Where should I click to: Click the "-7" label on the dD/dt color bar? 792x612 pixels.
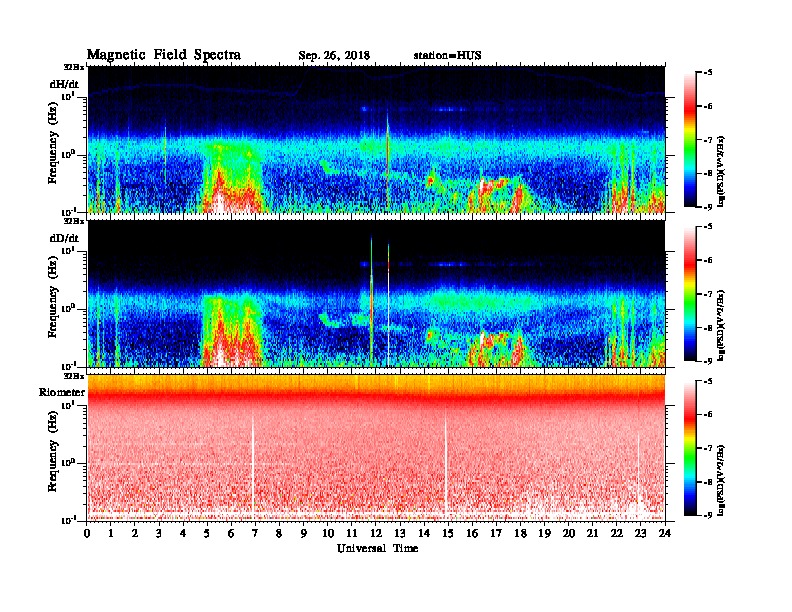[707, 294]
